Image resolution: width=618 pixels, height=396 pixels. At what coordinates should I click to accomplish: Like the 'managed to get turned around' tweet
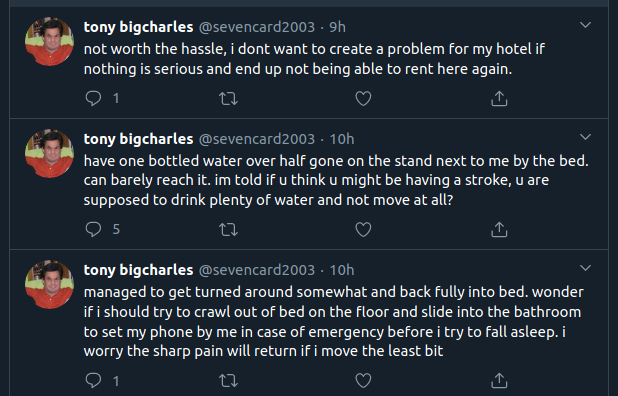363,380
